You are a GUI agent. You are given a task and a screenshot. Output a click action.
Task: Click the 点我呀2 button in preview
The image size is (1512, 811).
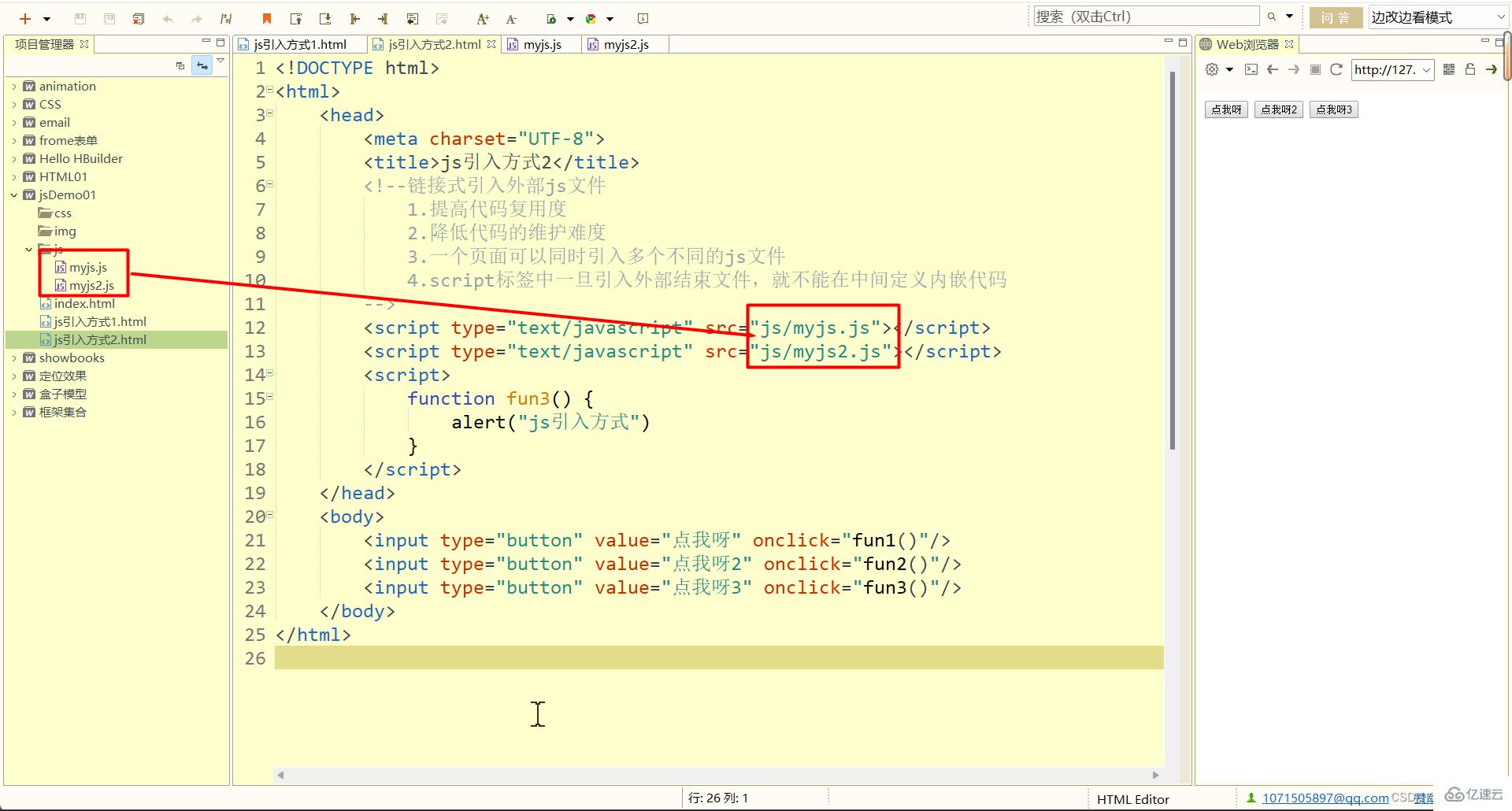tap(1279, 109)
